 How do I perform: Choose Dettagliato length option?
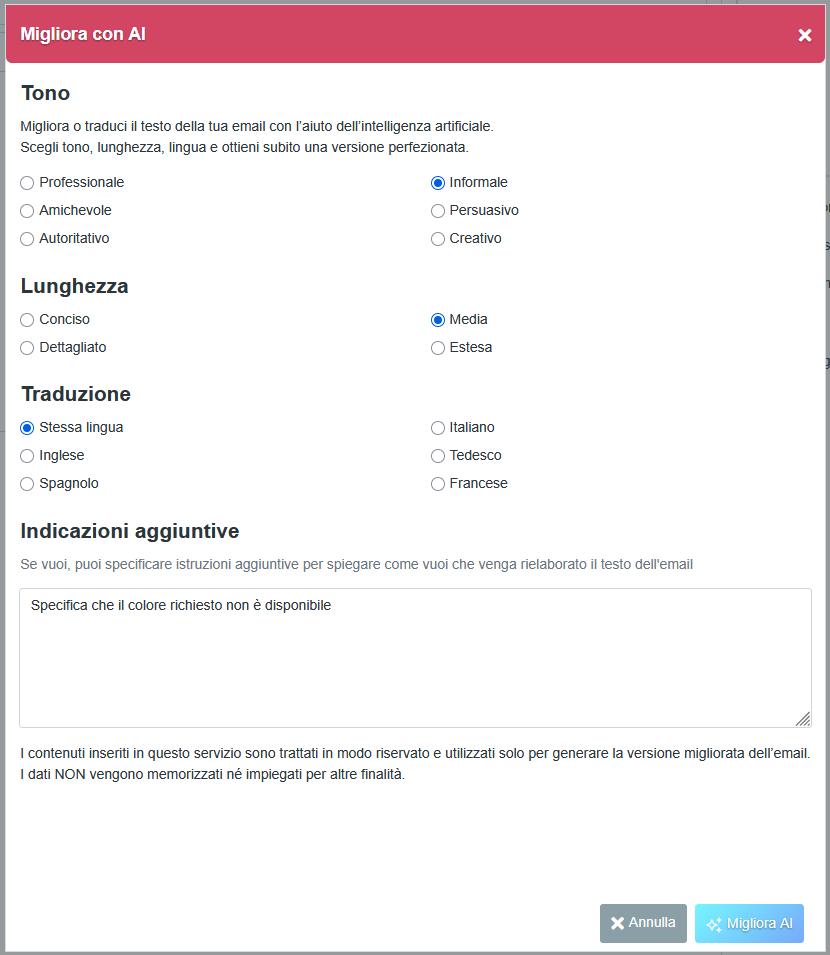26,347
